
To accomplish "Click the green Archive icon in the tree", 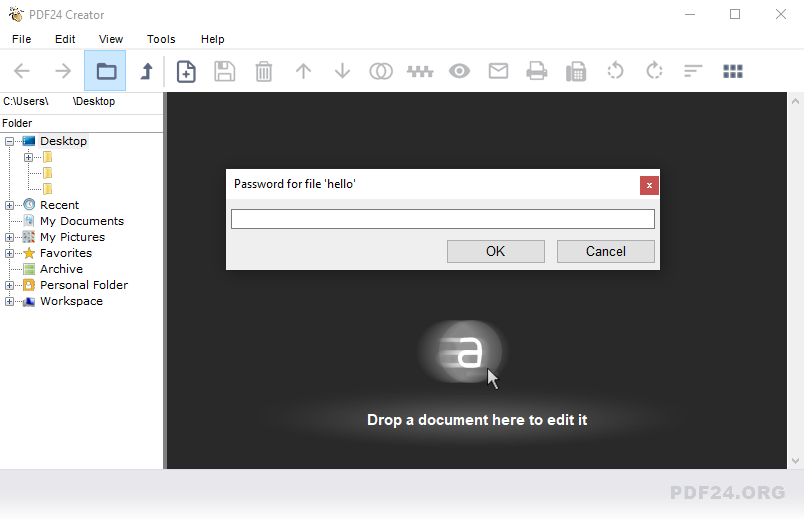I will [29, 269].
